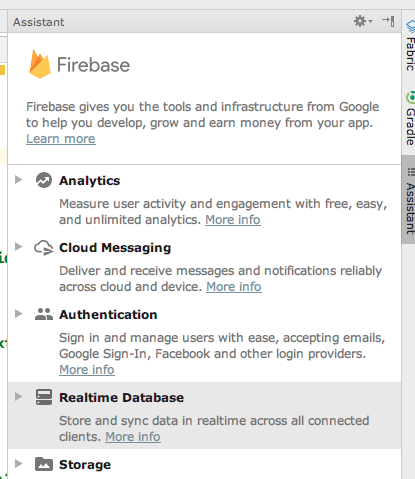Viewport: 415px width, 479px height.
Task: Click the Analytics chart icon
Action: (44, 180)
